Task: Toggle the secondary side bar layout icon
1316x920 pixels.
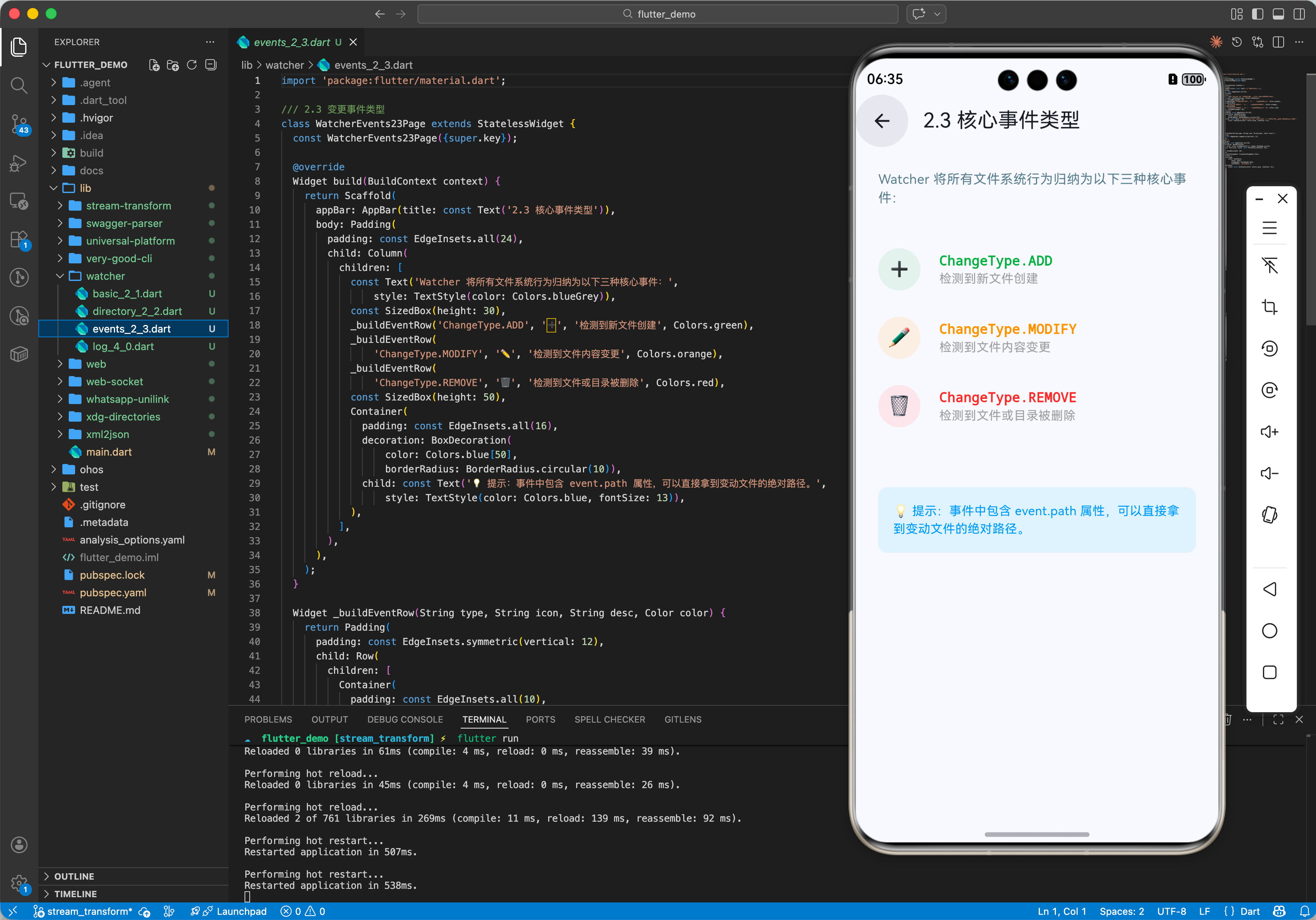Action: point(1298,14)
